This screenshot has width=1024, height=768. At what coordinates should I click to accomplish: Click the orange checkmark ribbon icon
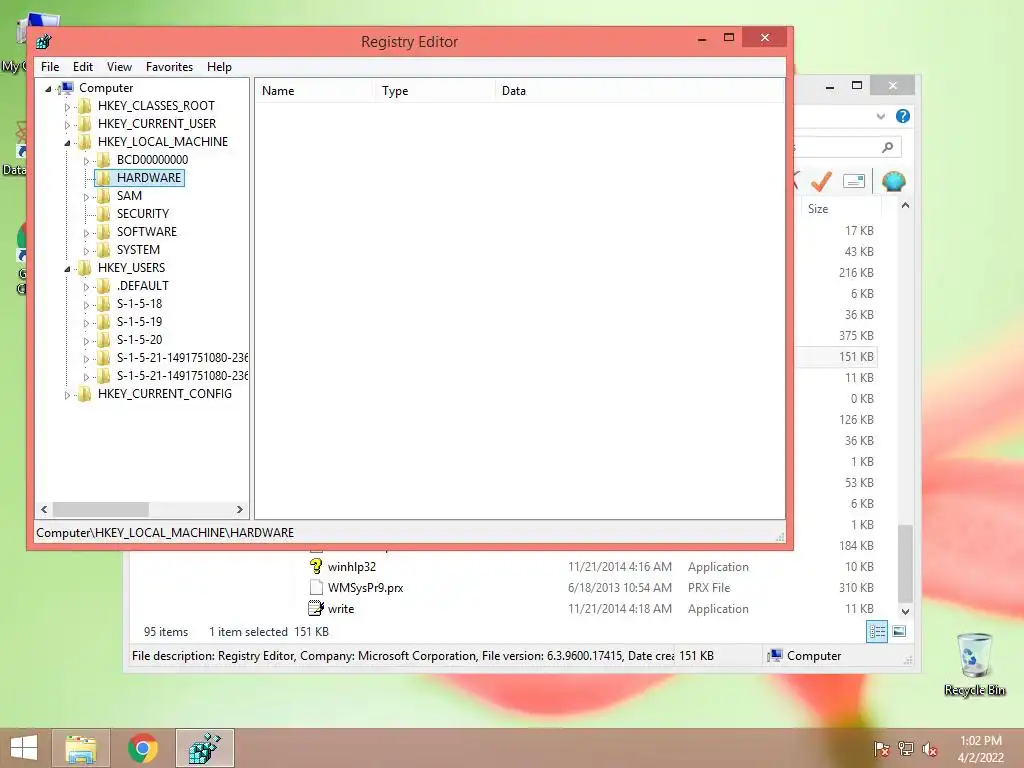821,182
